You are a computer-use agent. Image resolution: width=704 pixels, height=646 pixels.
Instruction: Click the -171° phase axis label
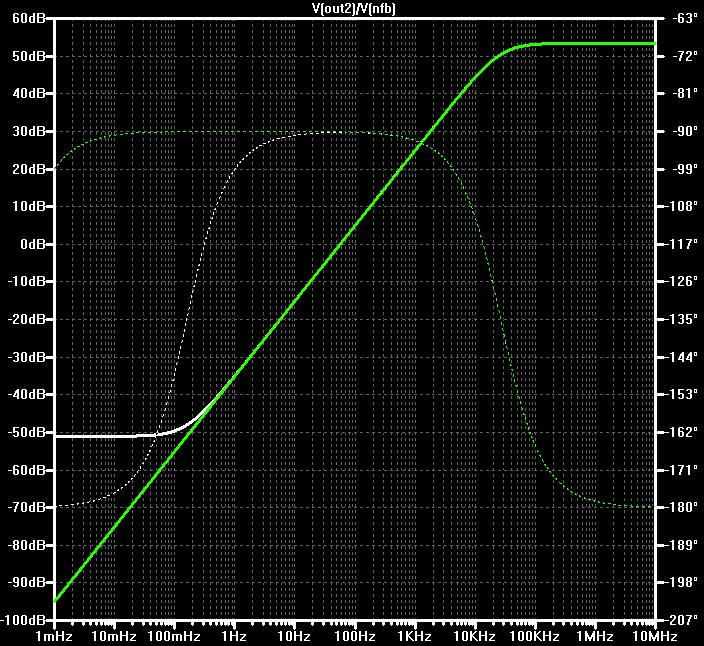coord(682,470)
